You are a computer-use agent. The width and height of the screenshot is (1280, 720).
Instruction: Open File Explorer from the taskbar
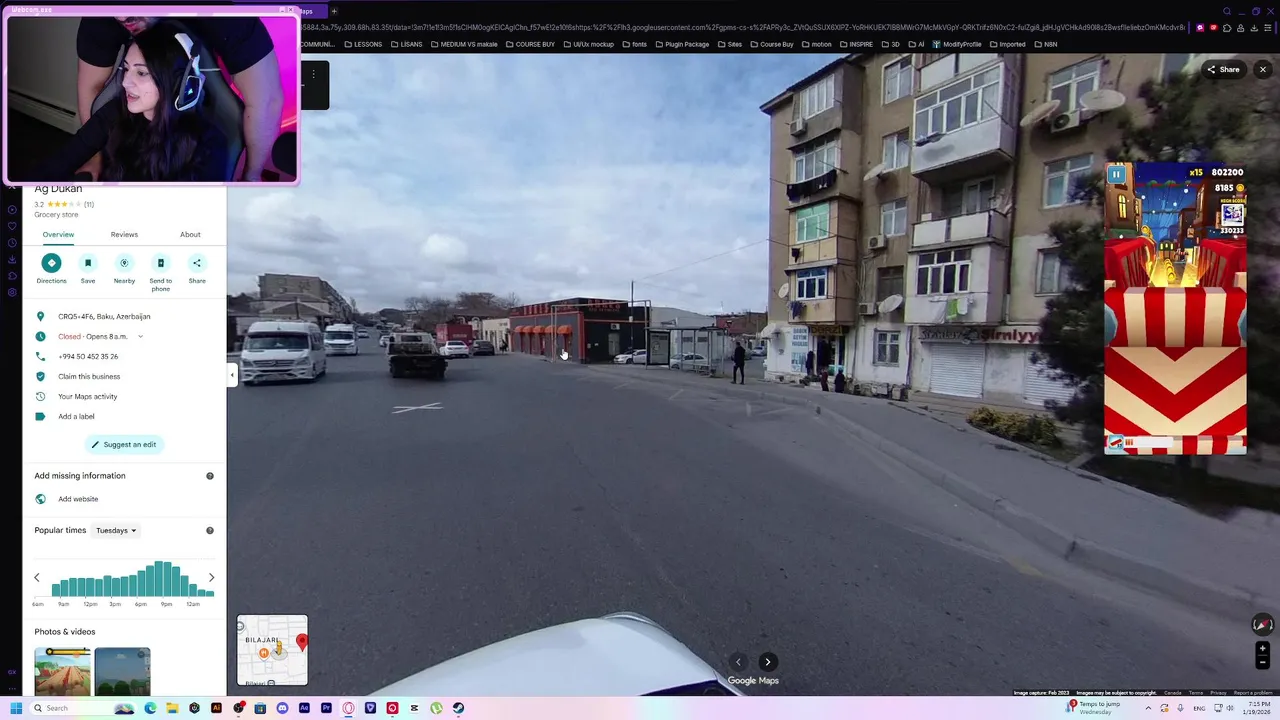pos(172,708)
